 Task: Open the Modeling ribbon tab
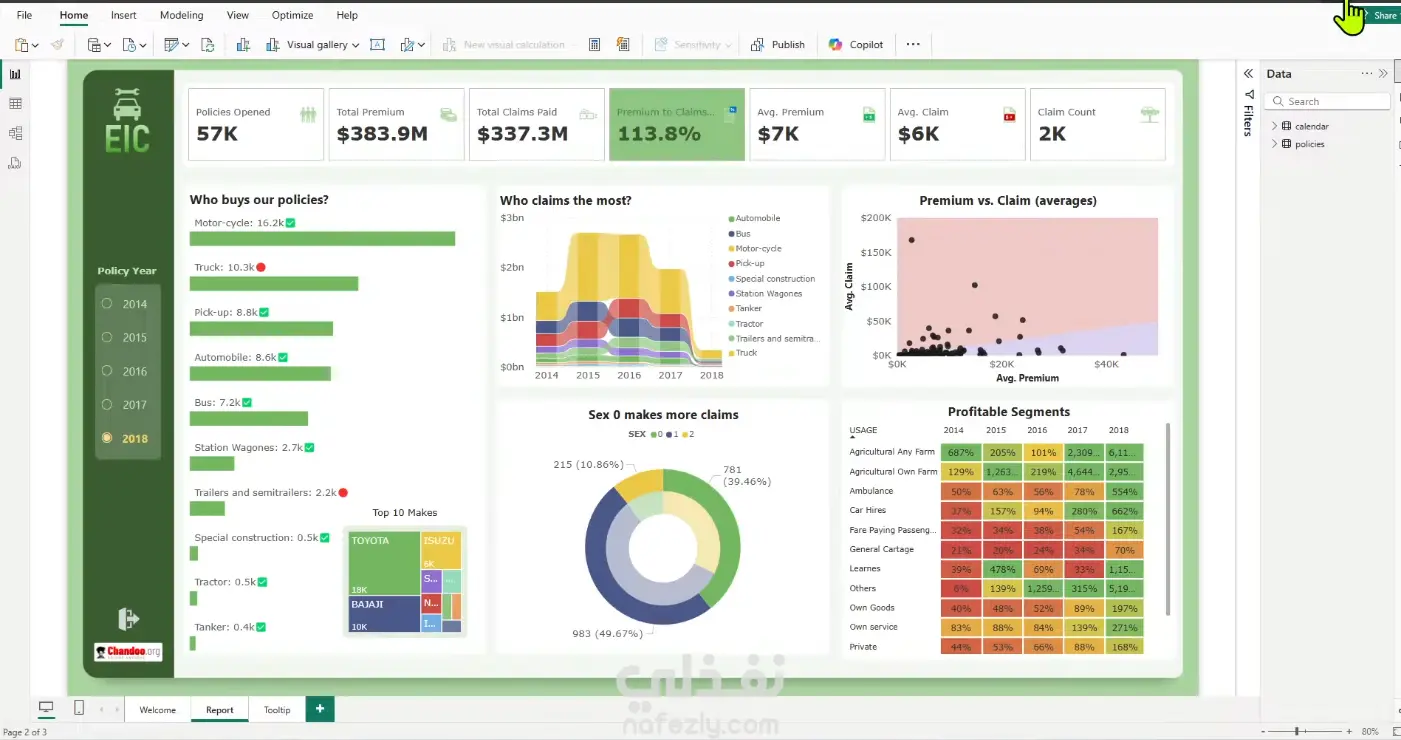(x=181, y=15)
